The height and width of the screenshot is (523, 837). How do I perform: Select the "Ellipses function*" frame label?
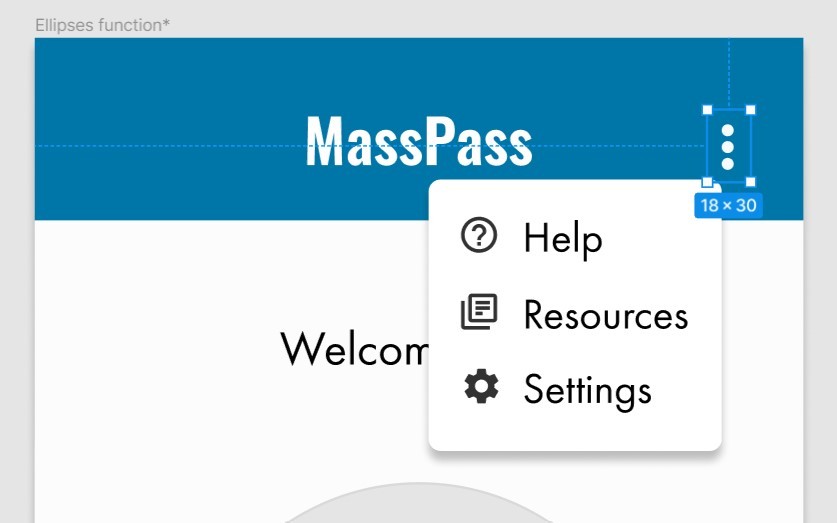coord(102,25)
